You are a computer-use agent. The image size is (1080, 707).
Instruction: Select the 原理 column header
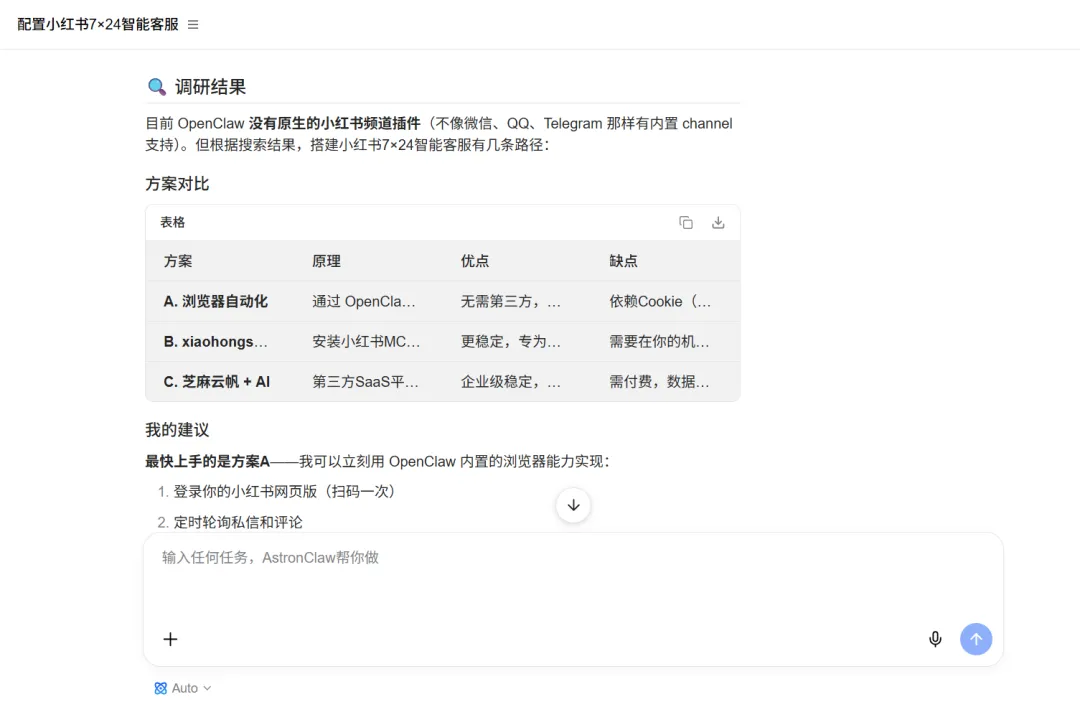coord(326,261)
